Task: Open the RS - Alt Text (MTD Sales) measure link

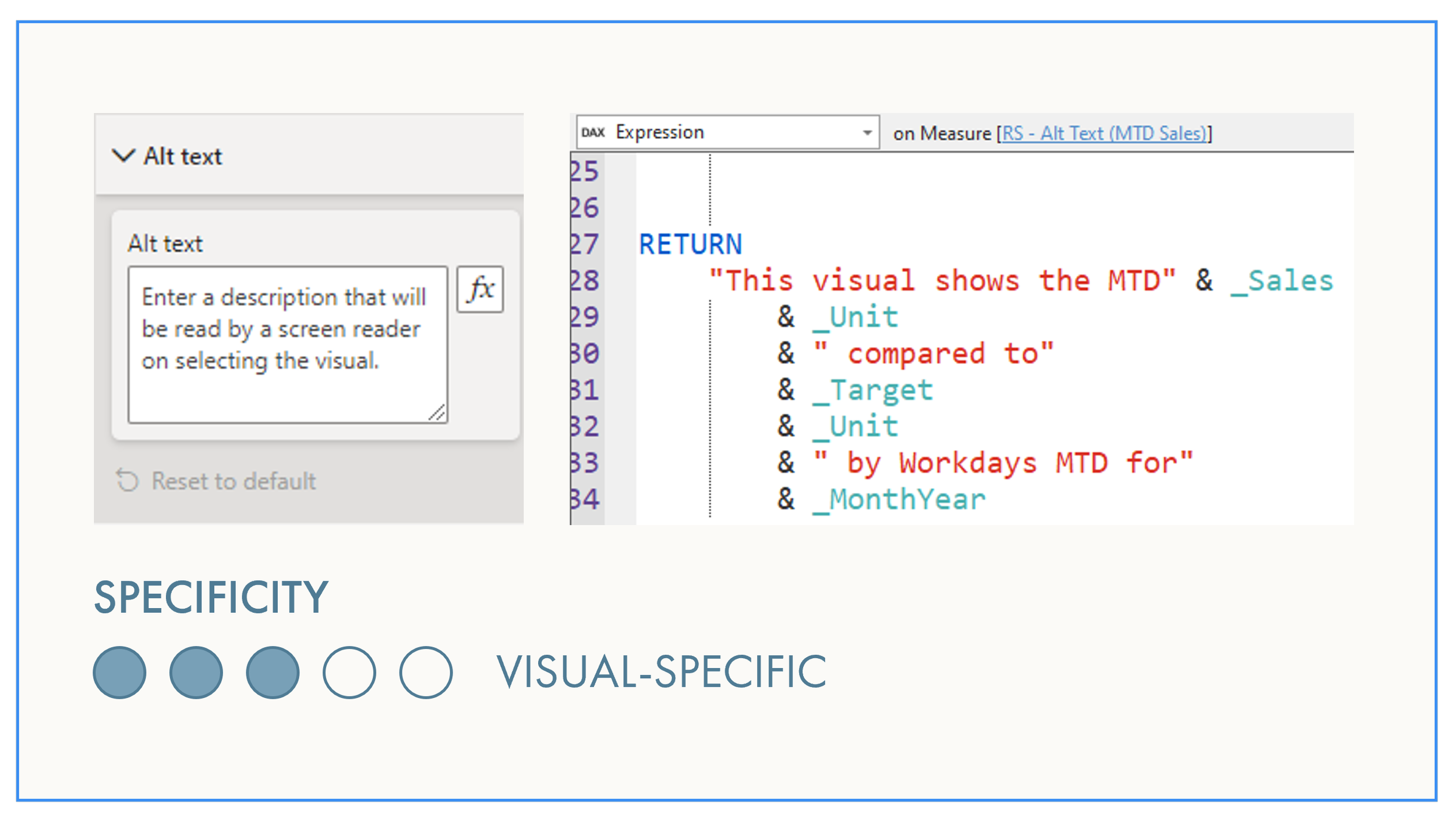Action: click(x=1107, y=132)
